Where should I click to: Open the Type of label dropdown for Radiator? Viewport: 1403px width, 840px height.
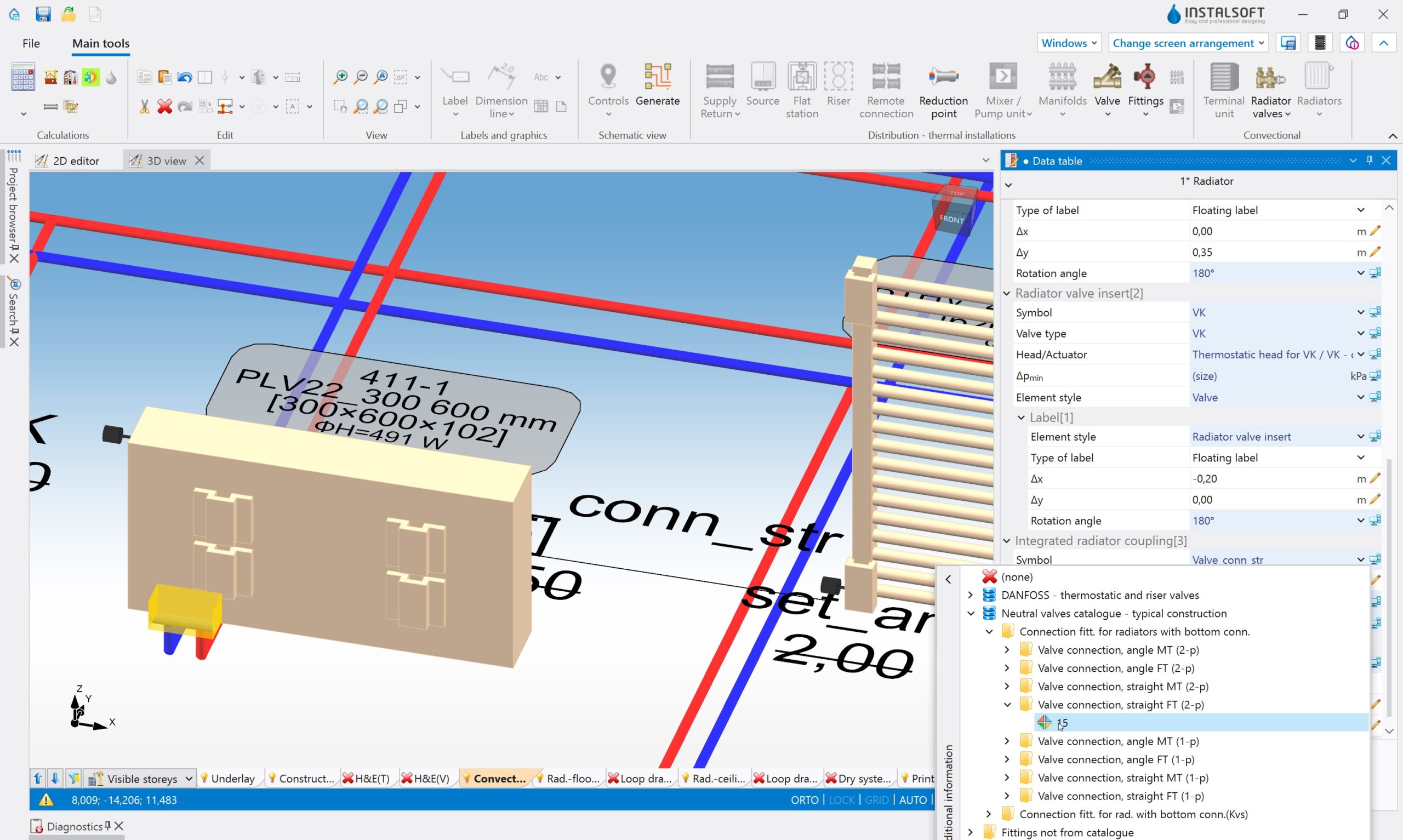[1360, 210]
